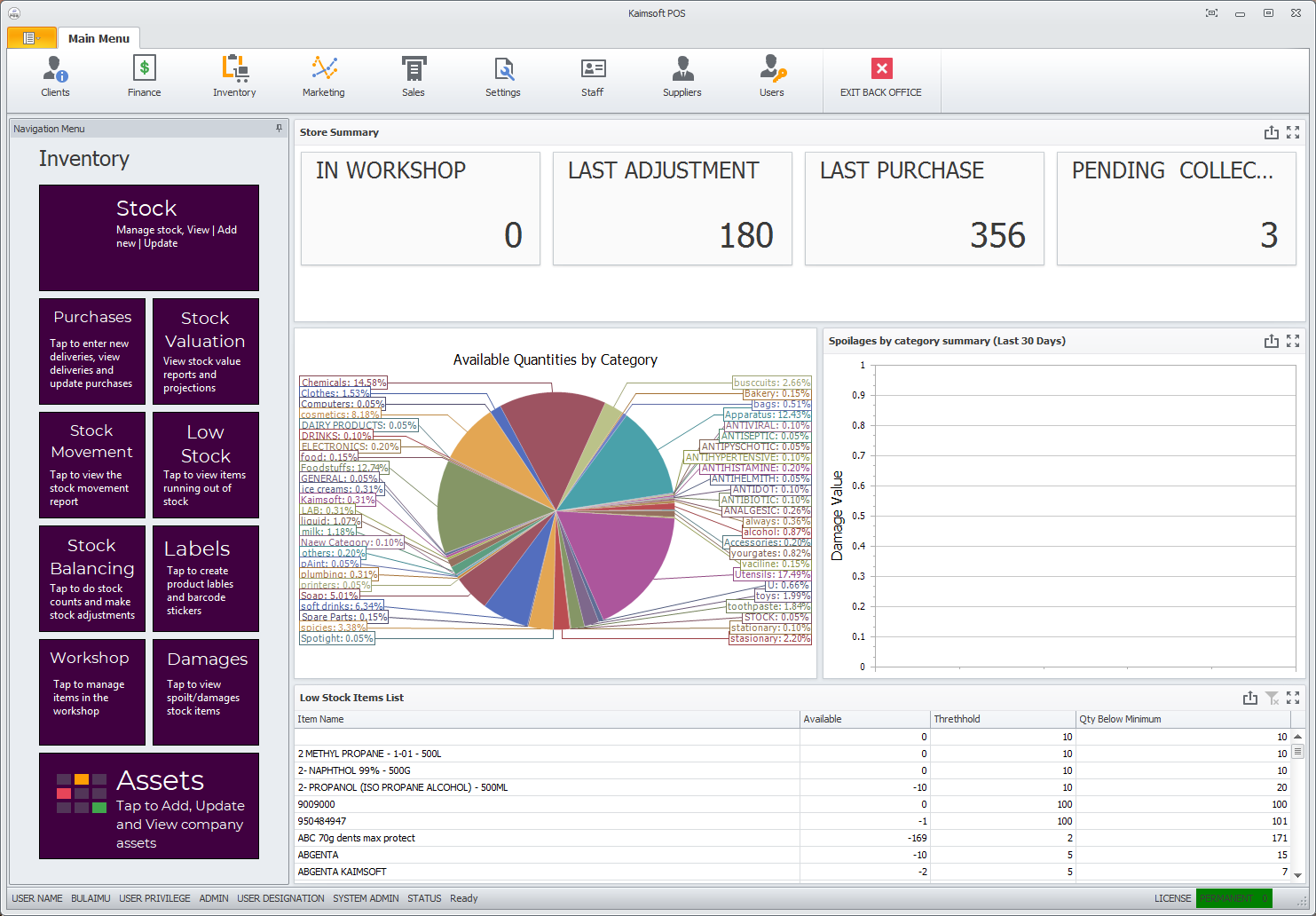
Task: Open the Suppliers module
Action: click(x=682, y=76)
